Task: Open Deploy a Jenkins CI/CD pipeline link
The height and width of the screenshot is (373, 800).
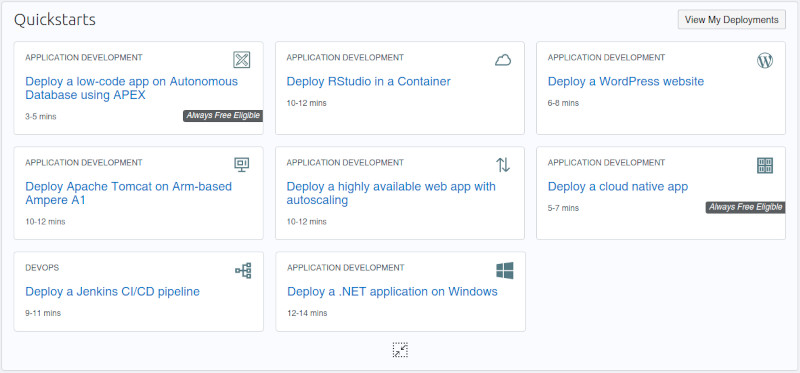Action: (x=112, y=292)
